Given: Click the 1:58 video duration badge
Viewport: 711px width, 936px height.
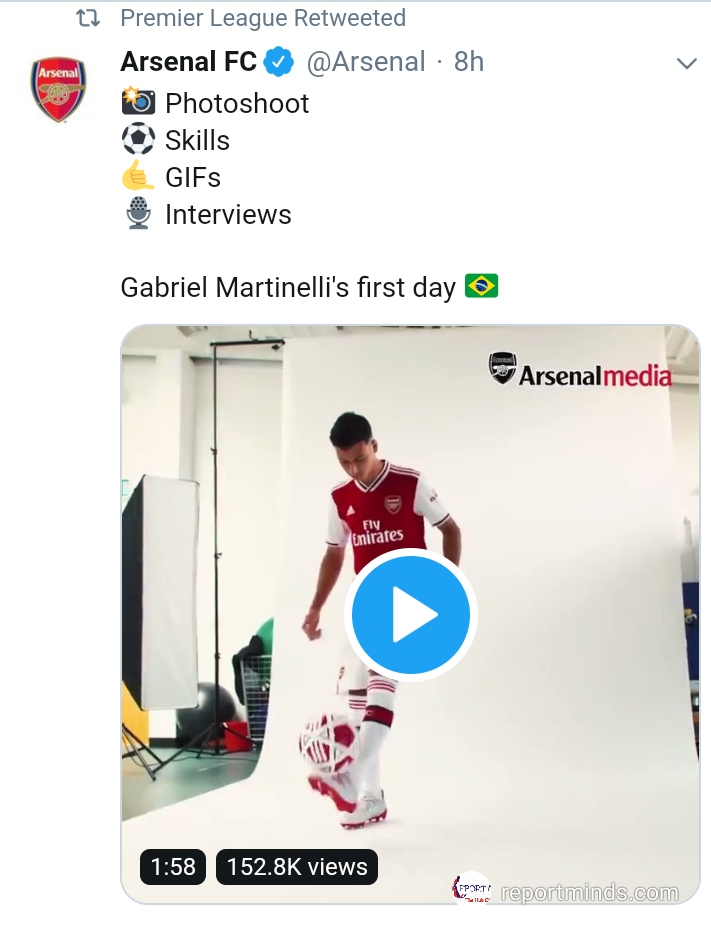Looking at the screenshot, I should click(173, 866).
